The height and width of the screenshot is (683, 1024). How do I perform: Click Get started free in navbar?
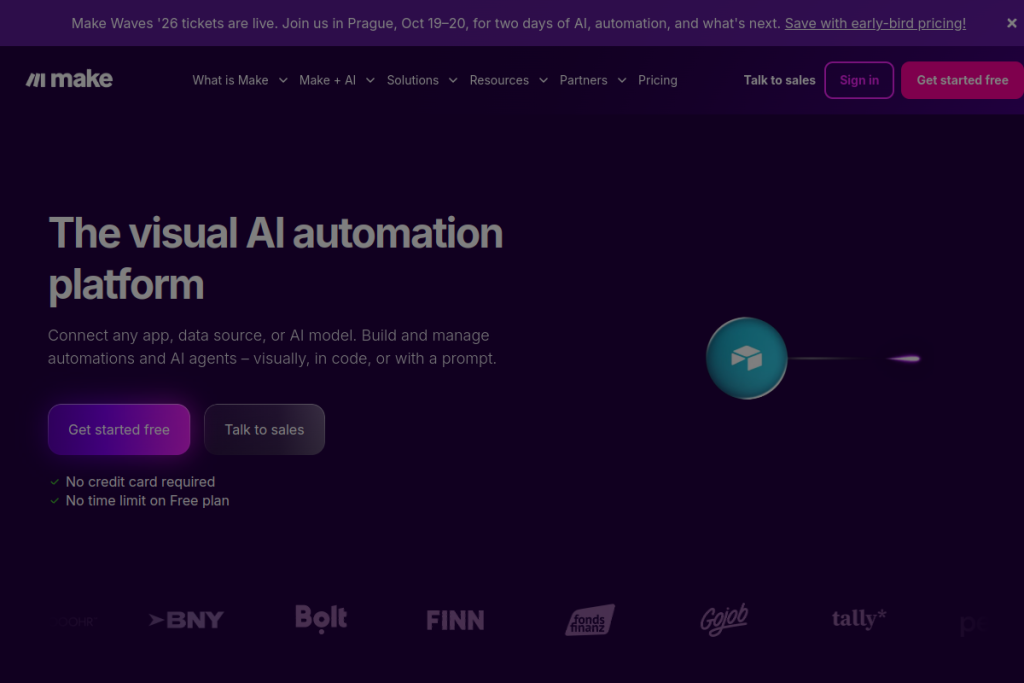coord(962,80)
